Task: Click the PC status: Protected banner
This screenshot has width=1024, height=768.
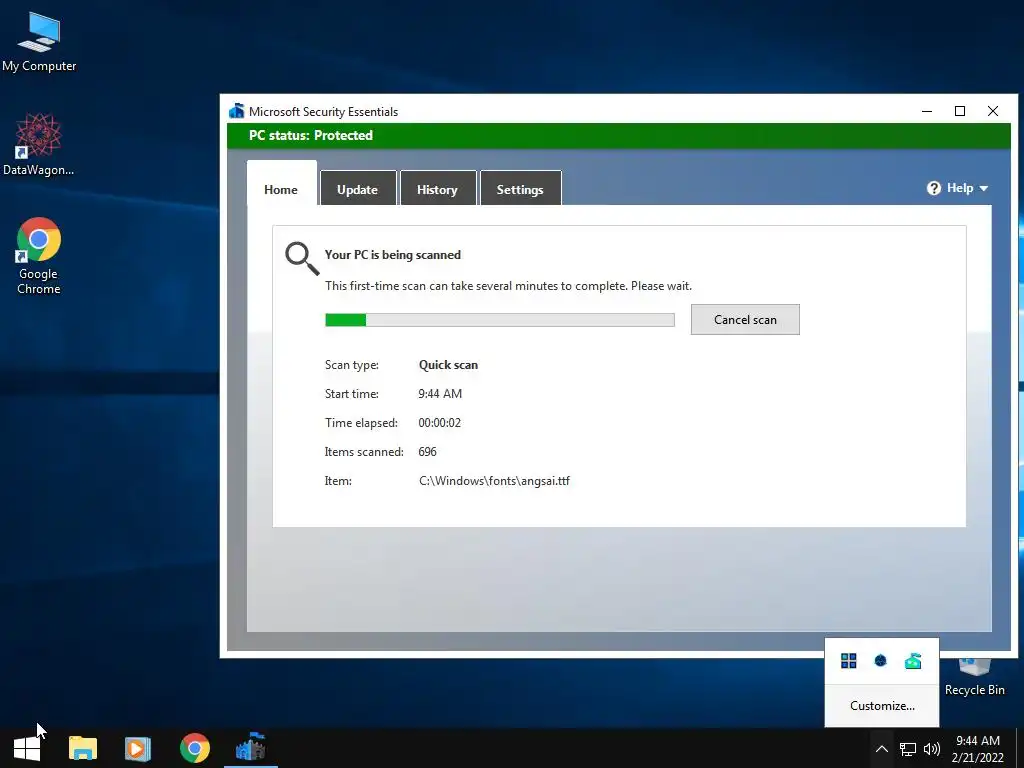Action: click(x=618, y=135)
